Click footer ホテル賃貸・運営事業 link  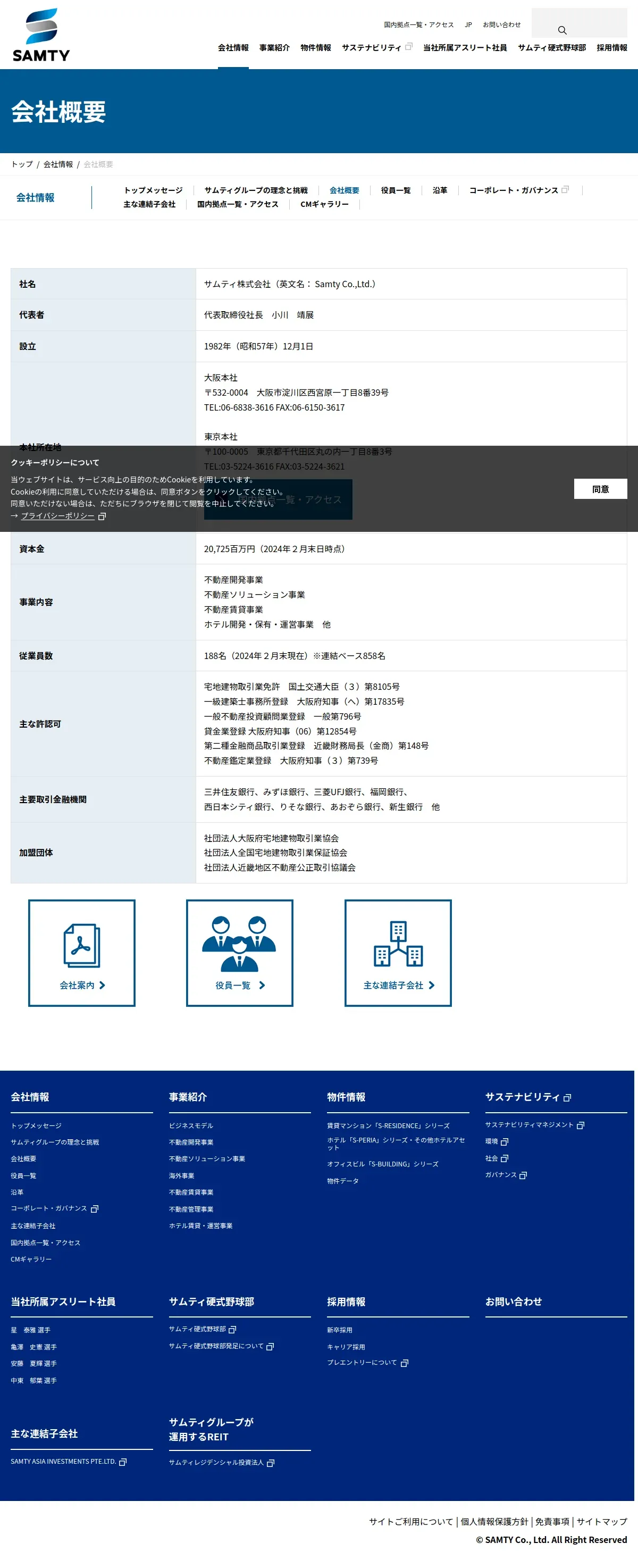201,1226
